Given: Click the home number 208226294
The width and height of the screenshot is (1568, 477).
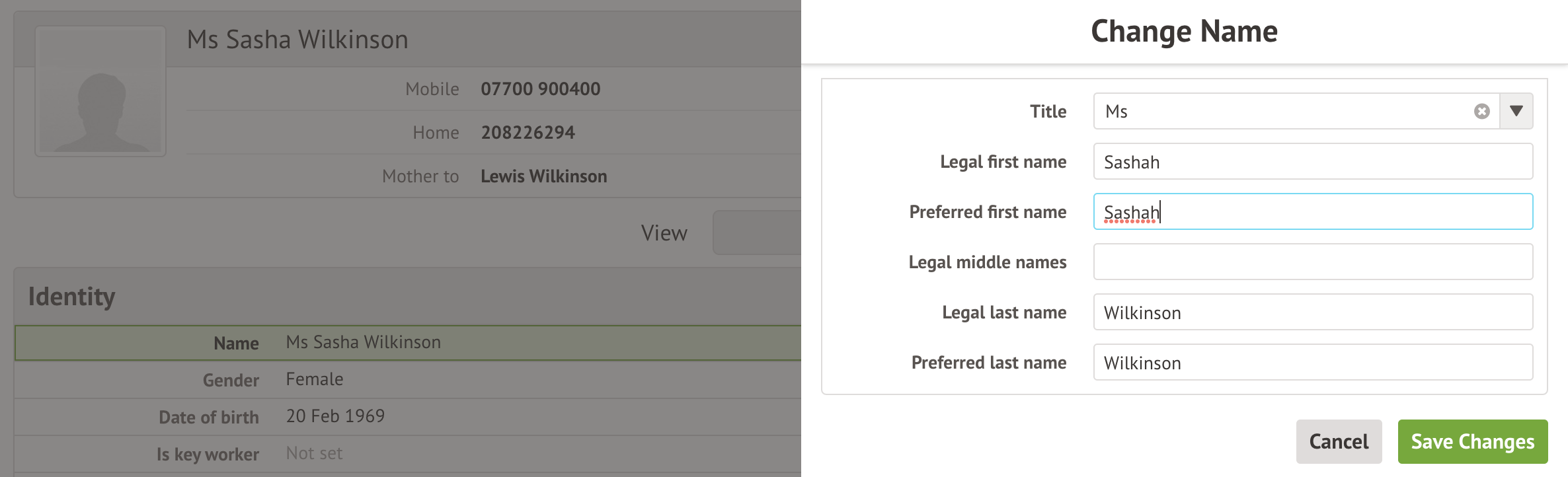Looking at the screenshot, I should click(528, 133).
